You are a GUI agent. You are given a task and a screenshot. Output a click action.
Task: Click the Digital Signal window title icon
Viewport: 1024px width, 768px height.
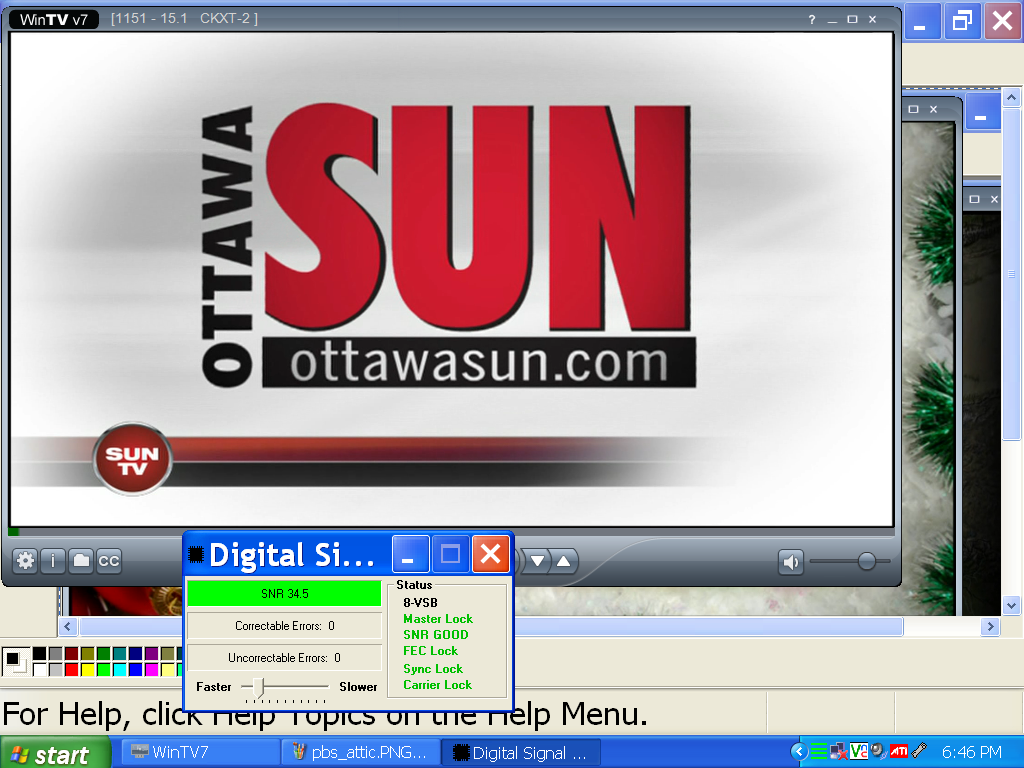pyautogui.click(x=196, y=554)
